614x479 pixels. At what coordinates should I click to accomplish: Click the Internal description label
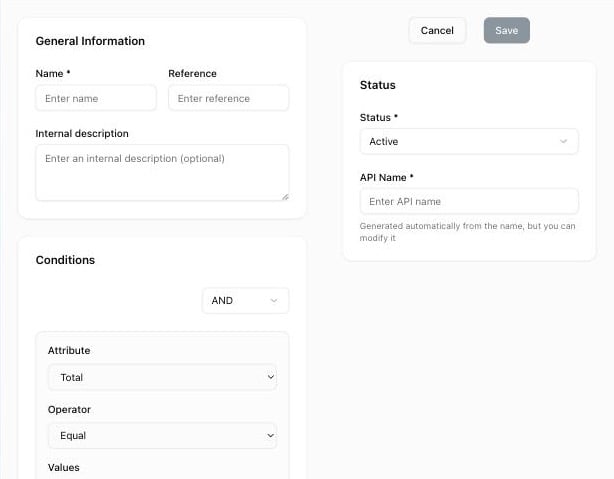(x=82, y=134)
